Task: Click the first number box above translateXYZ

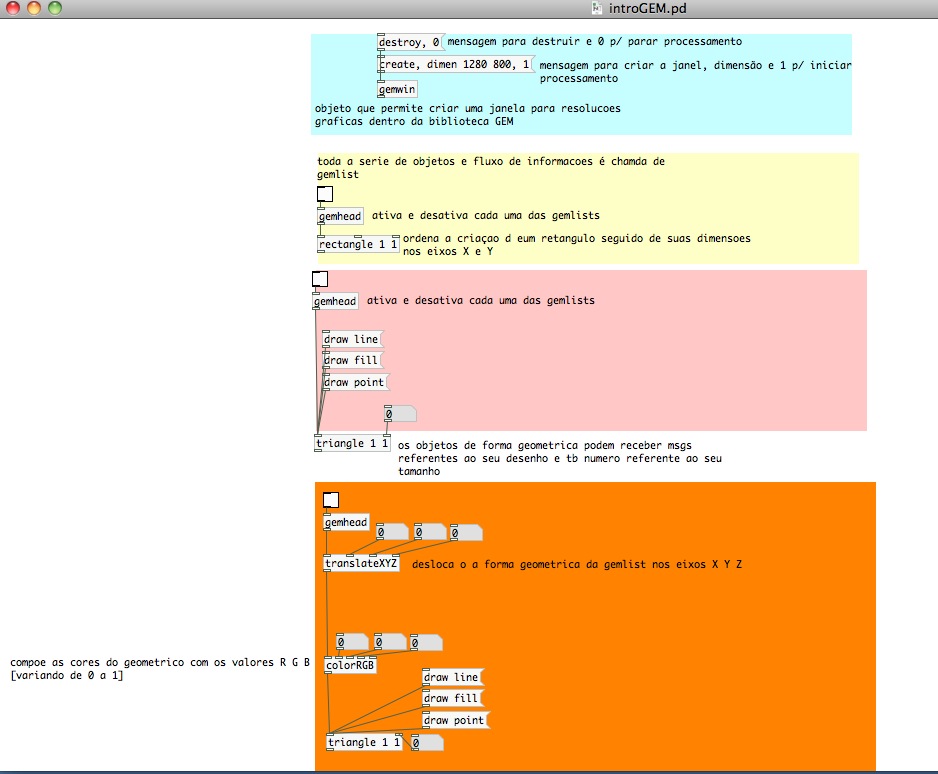Action: [394, 533]
